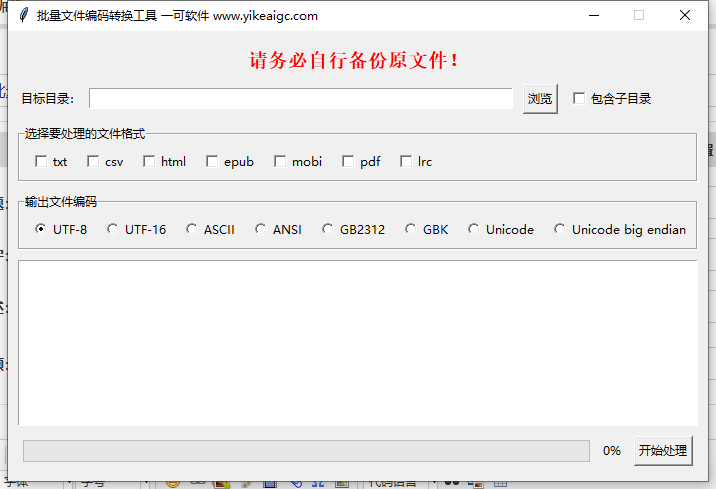Click inside the log output text area
The width and height of the screenshot is (716, 489).
(x=358, y=343)
